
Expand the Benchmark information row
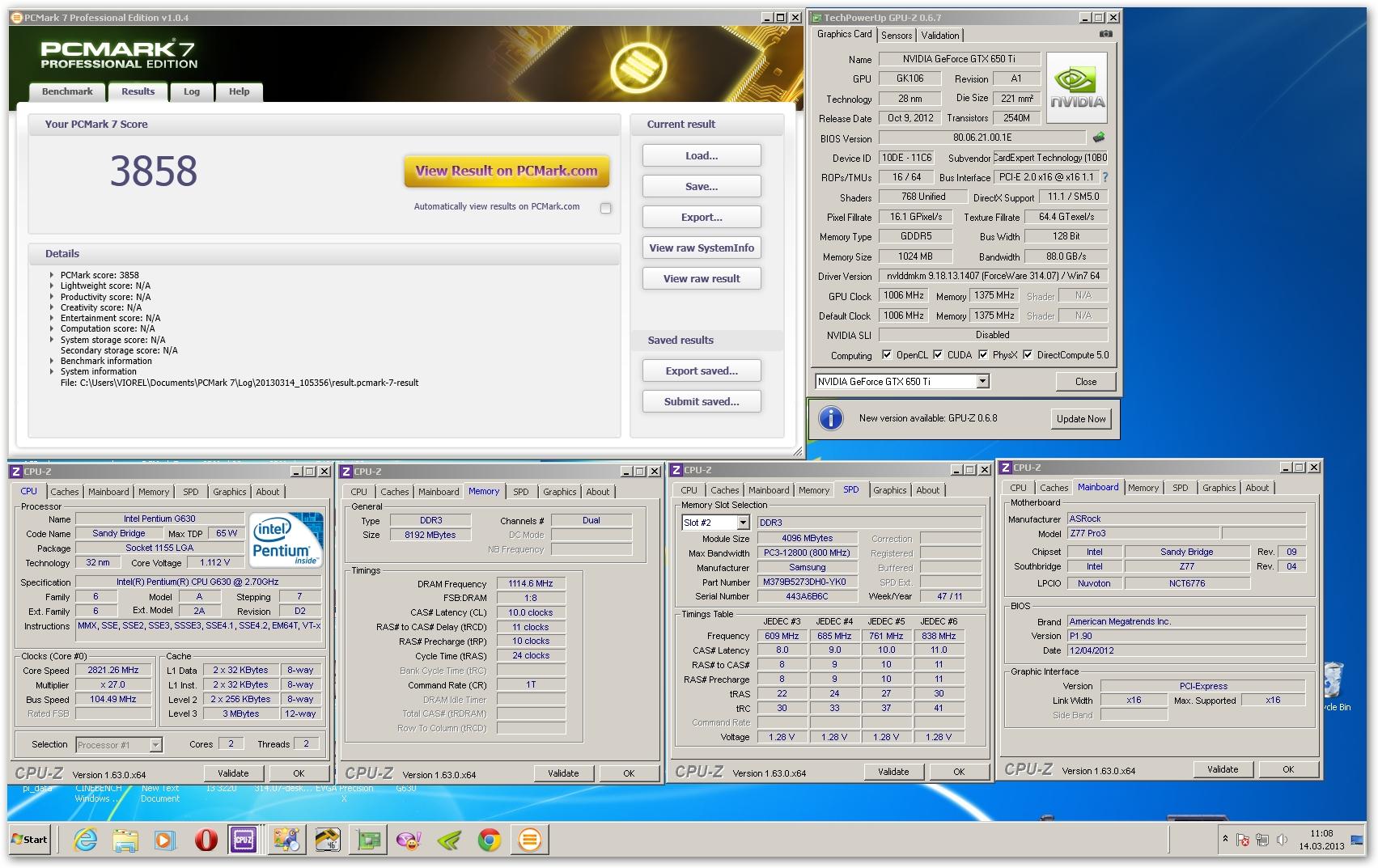click(x=52, y=361)
